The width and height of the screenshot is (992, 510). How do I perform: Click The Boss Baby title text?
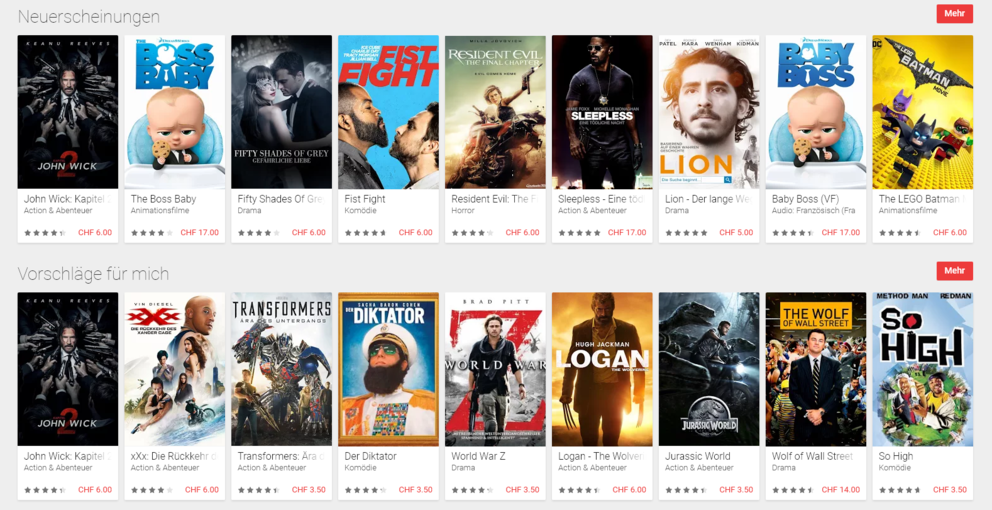[x=163, y=199]
